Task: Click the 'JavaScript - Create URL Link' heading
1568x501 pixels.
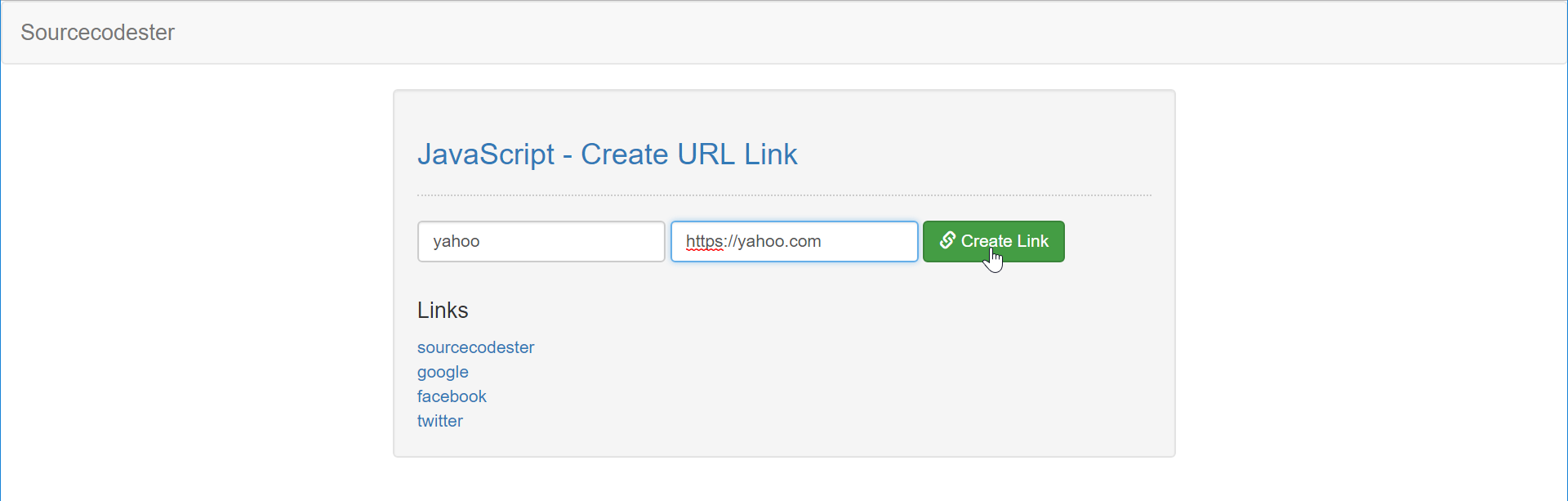Action: 607,154
